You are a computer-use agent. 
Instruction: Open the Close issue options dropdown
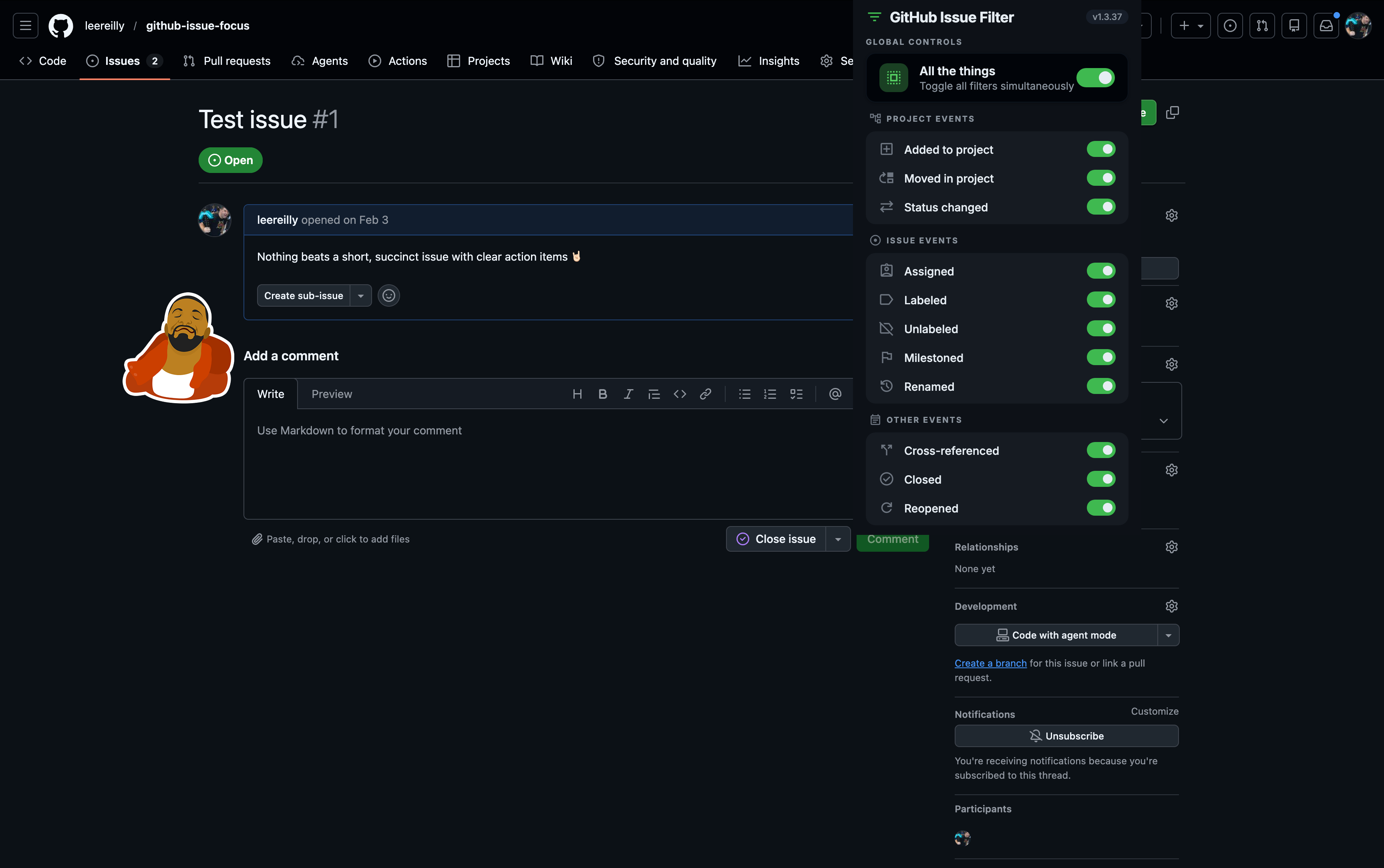[x=838, y=538]
